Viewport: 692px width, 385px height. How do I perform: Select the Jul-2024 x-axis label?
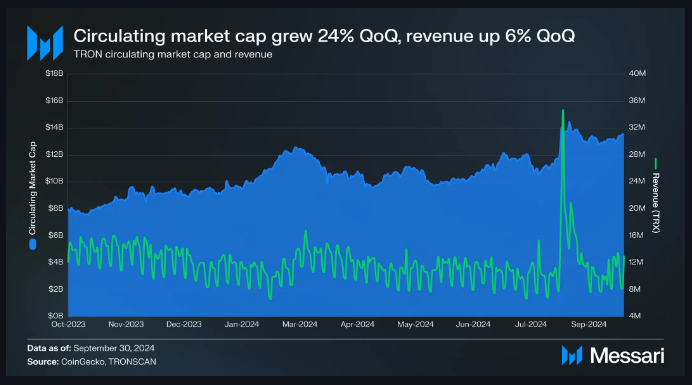[x=531, y=324]
